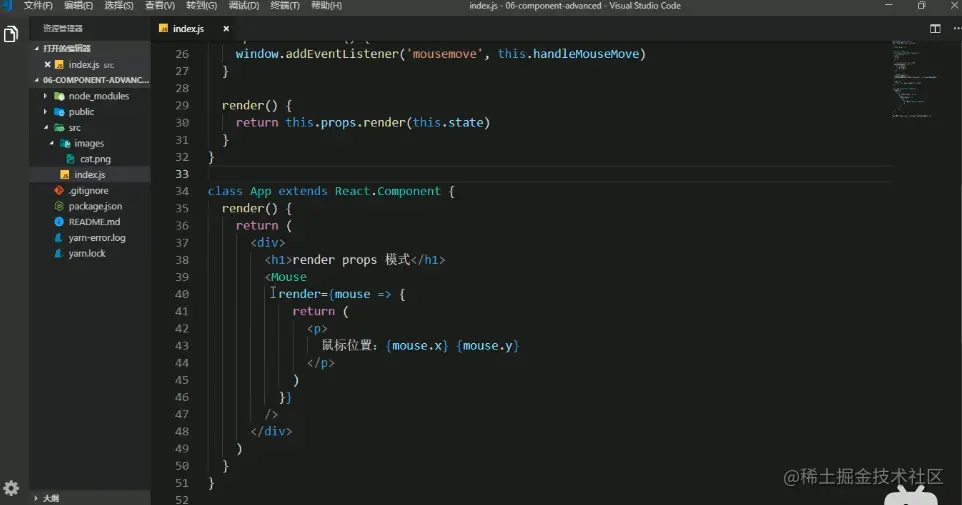Click the VS Code logo icon
This screenshot has width=962, height=505.
click(7, 6)
